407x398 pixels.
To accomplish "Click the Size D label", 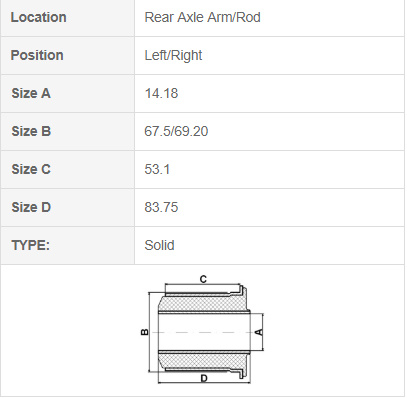I will click(31, 207).
